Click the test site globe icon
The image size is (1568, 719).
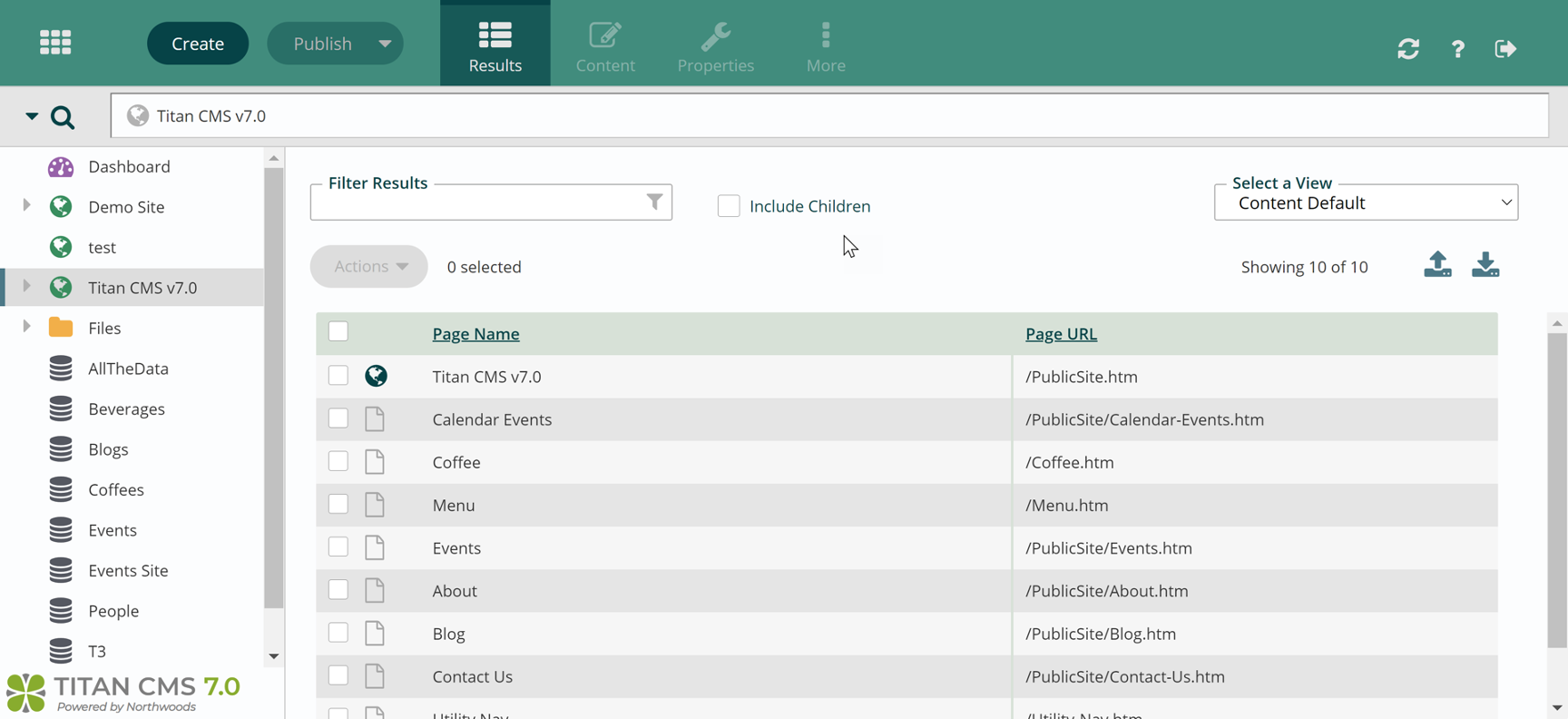(x=61, y=247)
